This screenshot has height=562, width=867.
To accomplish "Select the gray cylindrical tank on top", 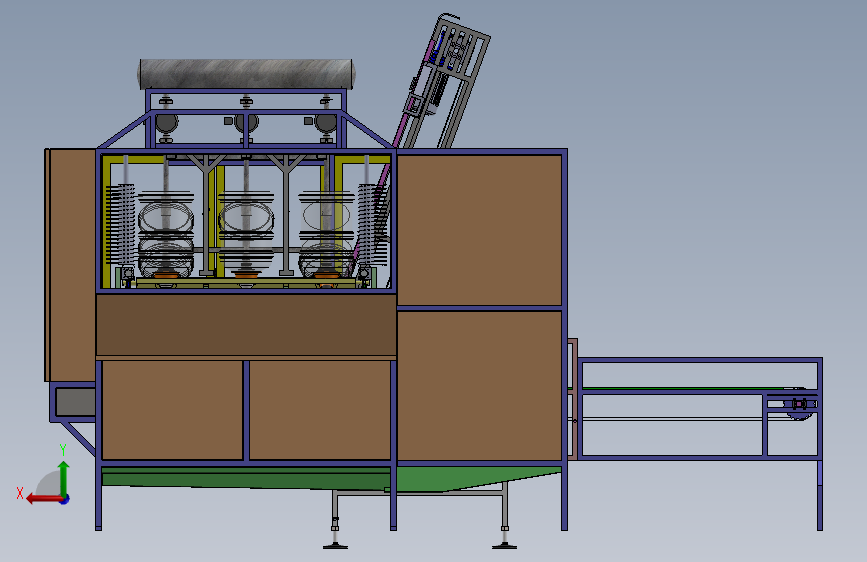I will click(247, 74).
